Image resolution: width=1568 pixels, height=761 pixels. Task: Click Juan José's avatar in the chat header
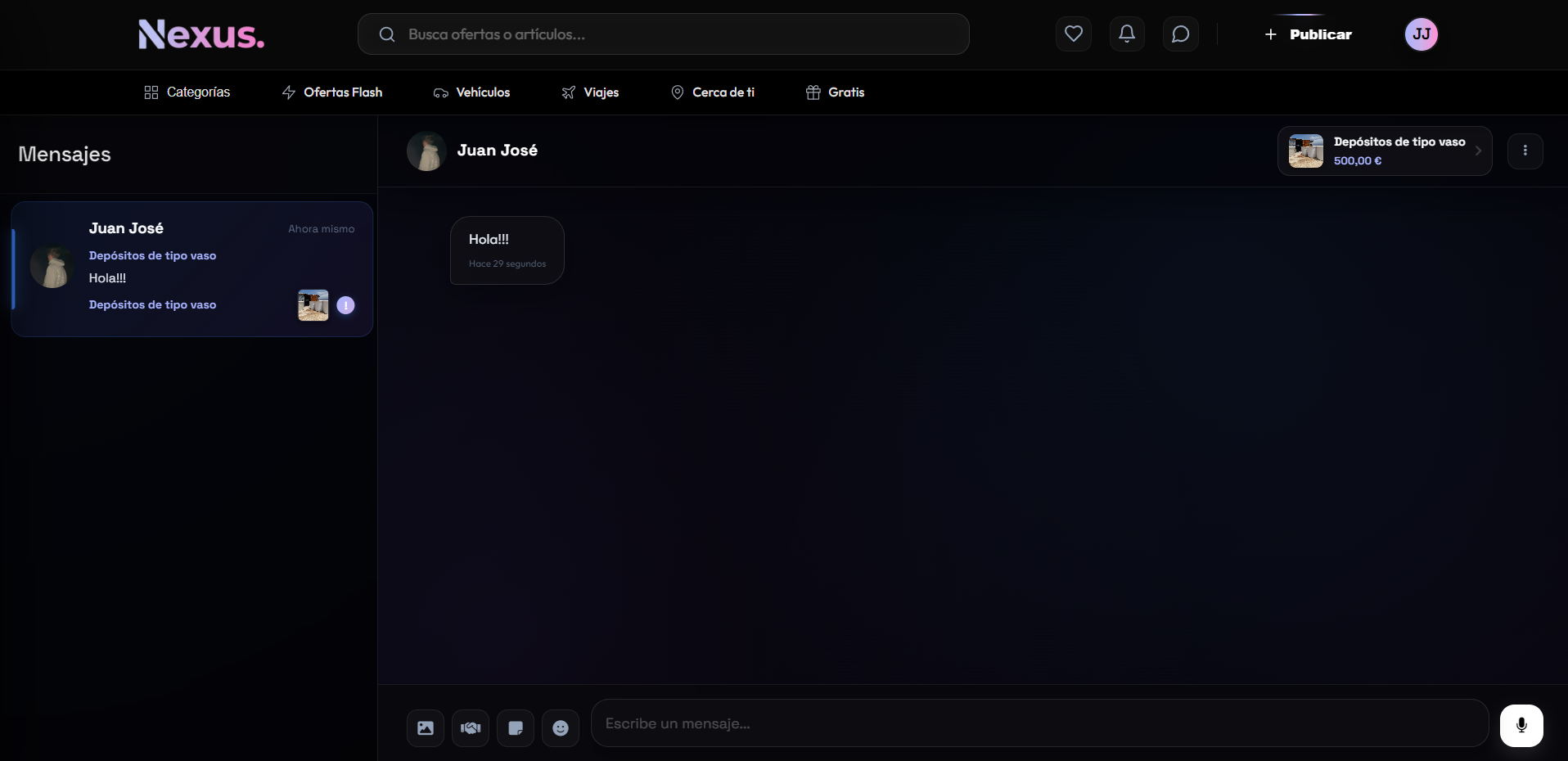click(x=426, y=151)
